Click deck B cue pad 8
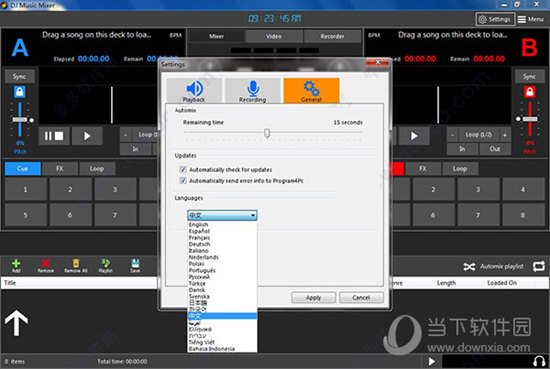550x369 pixels. tap(523, 215)
